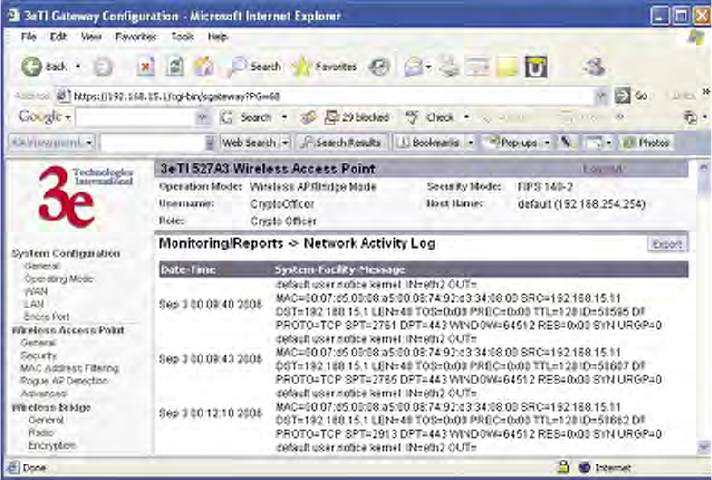Viewport: 712px width, 480px height.
Task: Open Encryption under Wireless Bridge
Action: [52, 445]
